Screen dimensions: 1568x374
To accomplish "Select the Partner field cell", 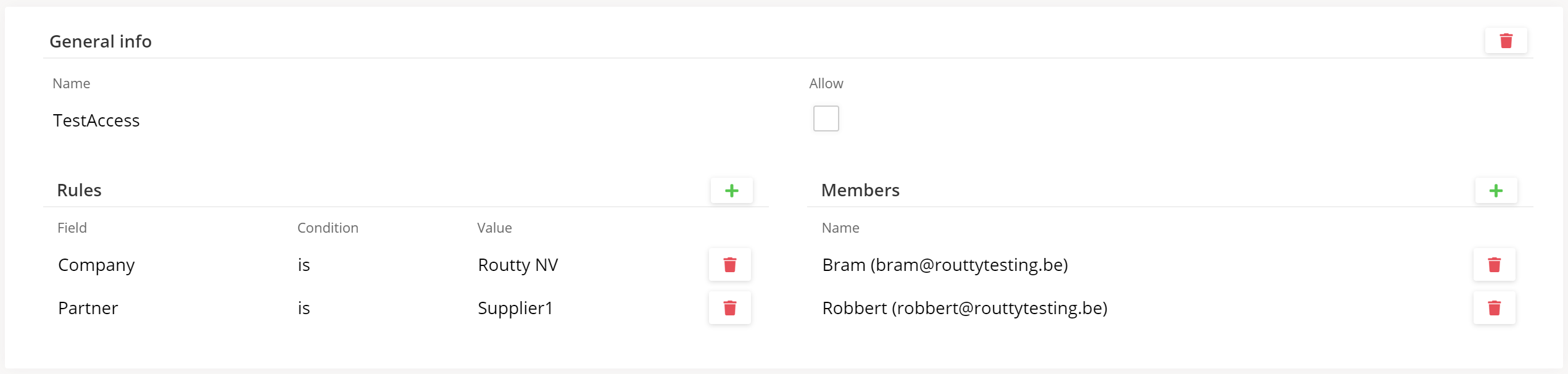I will tap(88, 308).
